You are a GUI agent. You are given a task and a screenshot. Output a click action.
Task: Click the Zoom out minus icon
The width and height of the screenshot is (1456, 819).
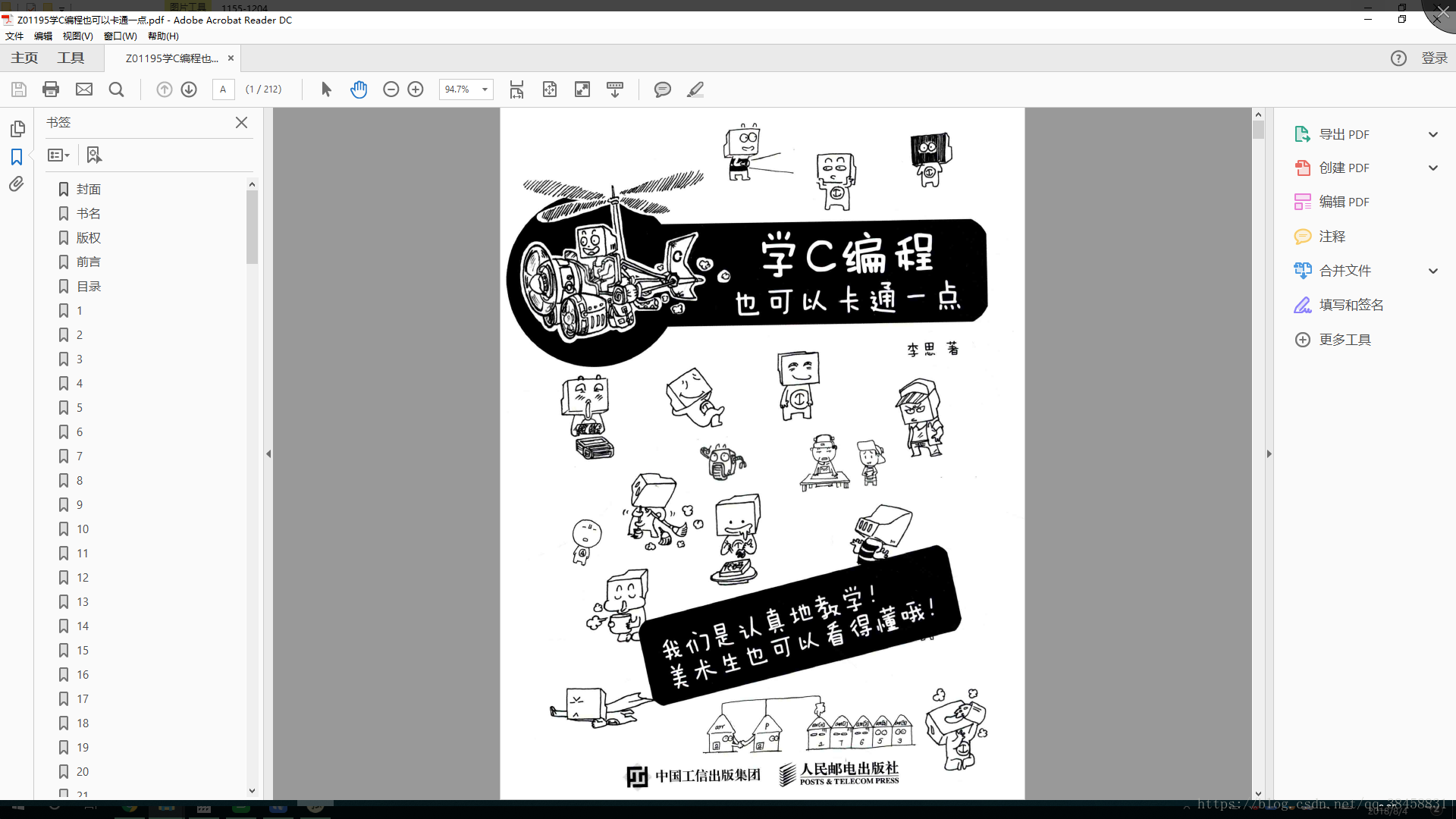[x=391, y=89]
